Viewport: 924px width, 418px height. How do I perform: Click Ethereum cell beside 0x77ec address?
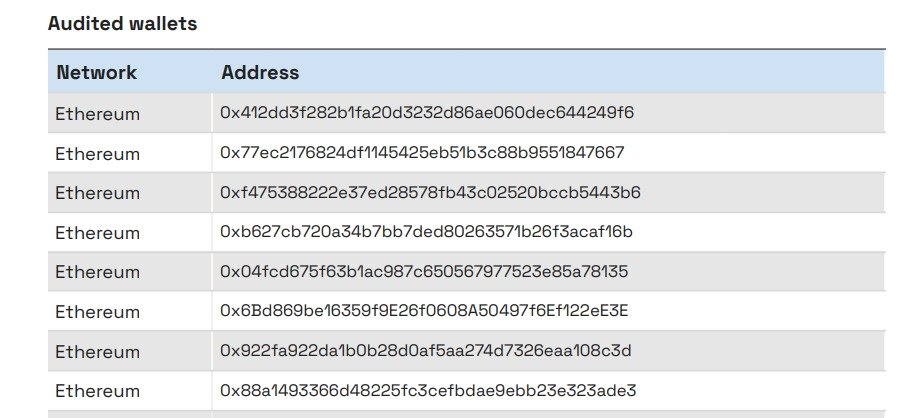[97, 154]
